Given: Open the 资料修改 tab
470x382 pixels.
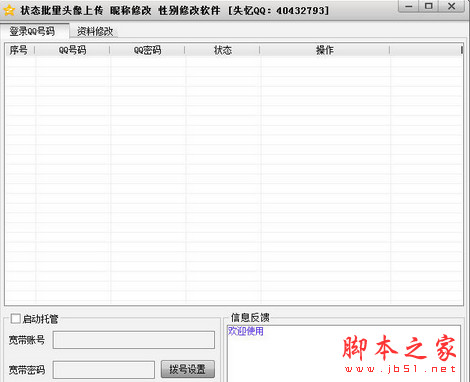Looking at the screenshot, I should tap(95, 32).
